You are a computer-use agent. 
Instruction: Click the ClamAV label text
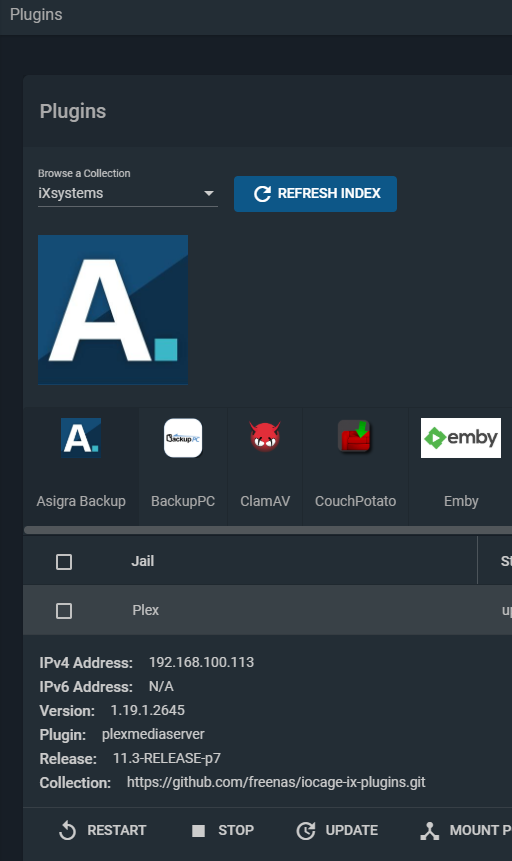(x=265, y=501)
